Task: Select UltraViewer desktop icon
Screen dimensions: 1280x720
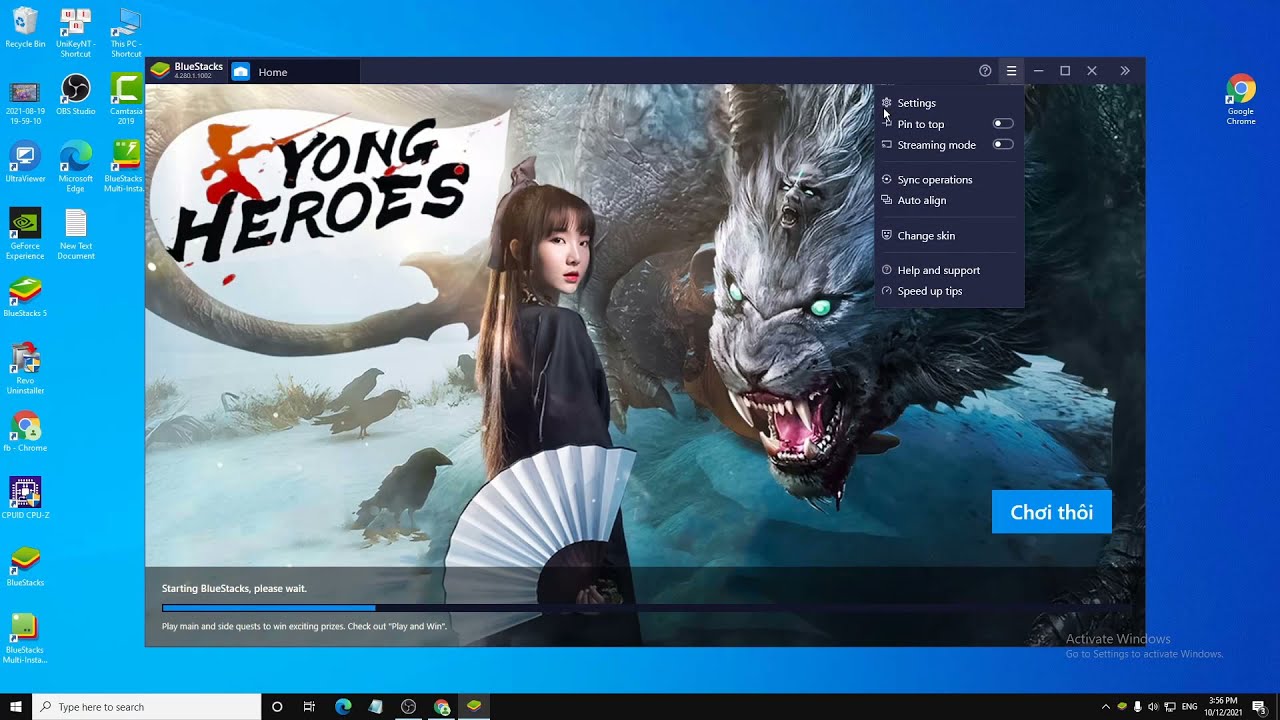Action: click(25, 162)
